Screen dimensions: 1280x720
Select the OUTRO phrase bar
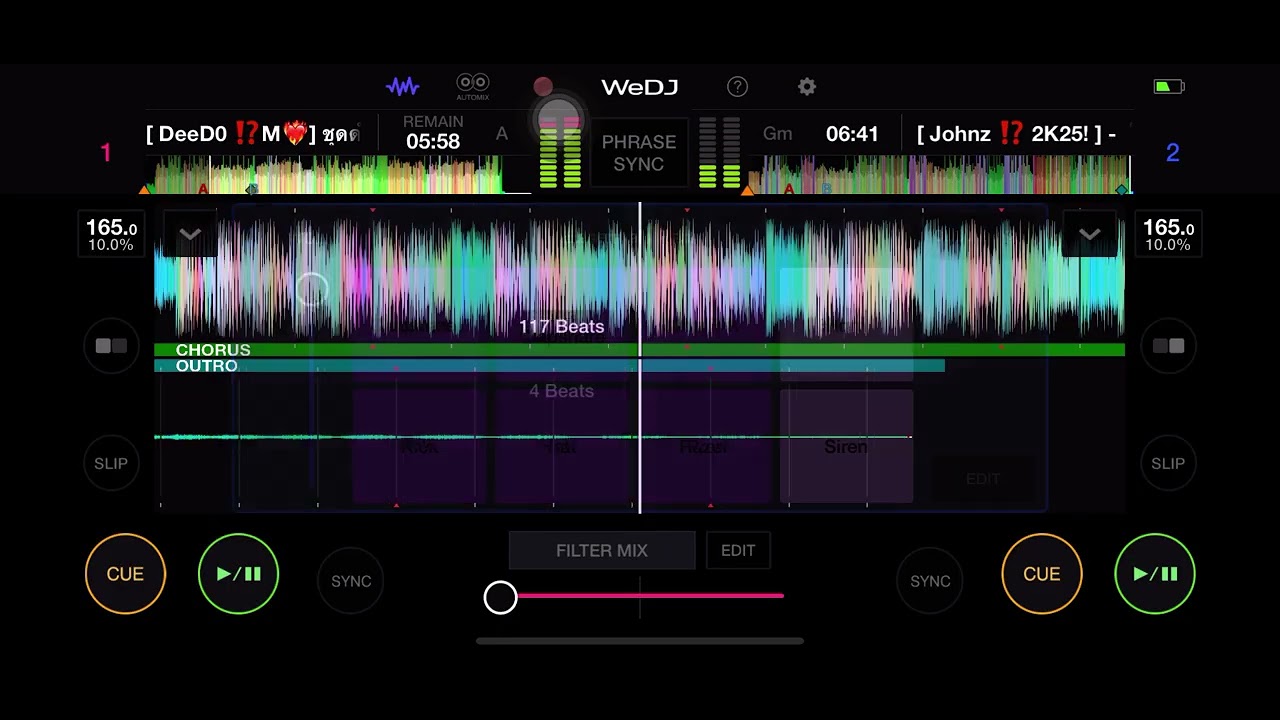pyautogui.click(x=549, y=366)
